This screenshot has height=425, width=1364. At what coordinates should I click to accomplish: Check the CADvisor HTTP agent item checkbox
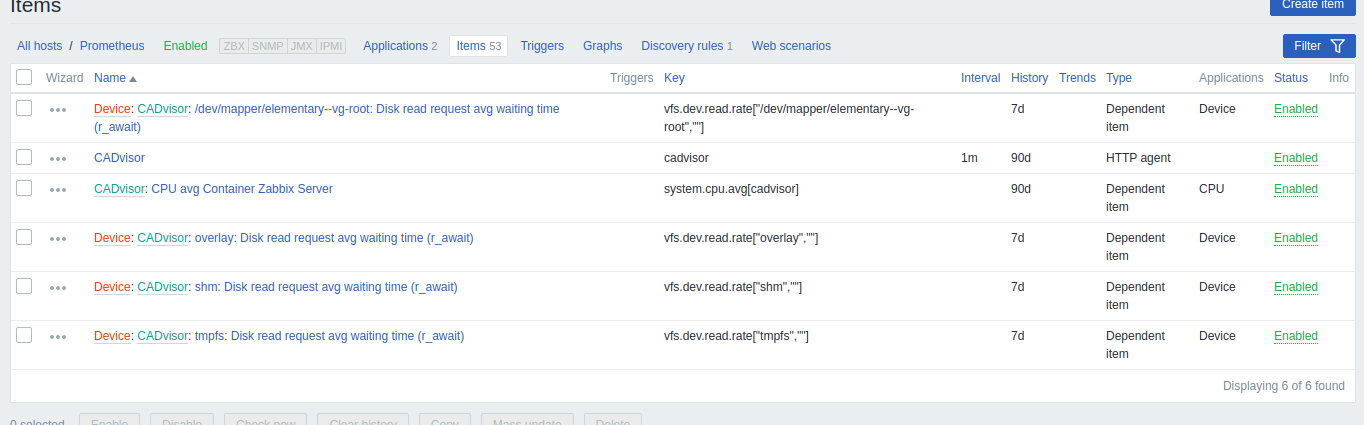(x=25, y=157)
